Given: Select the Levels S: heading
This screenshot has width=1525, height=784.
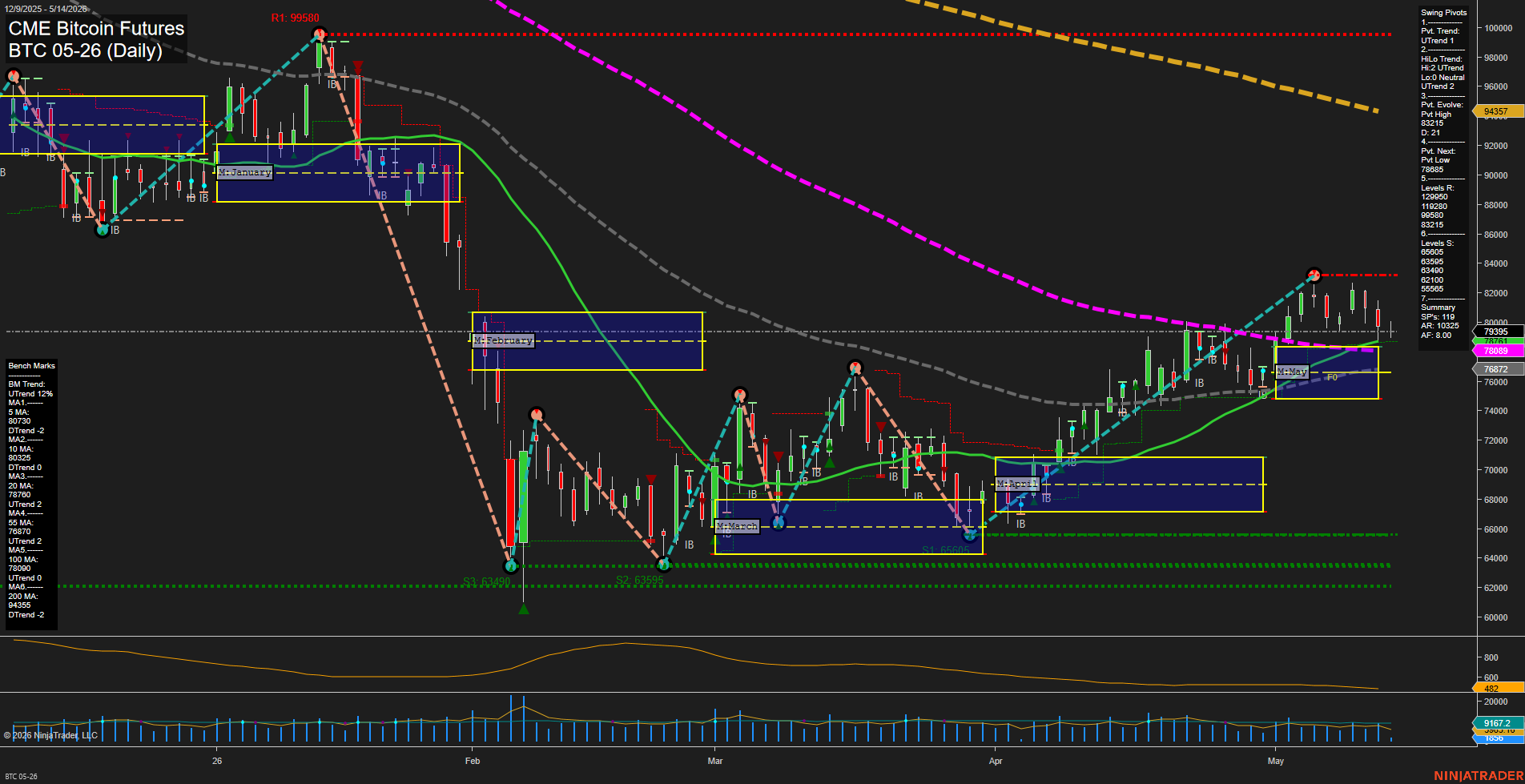Looking at the screenshot, I should coord(1437,243).
